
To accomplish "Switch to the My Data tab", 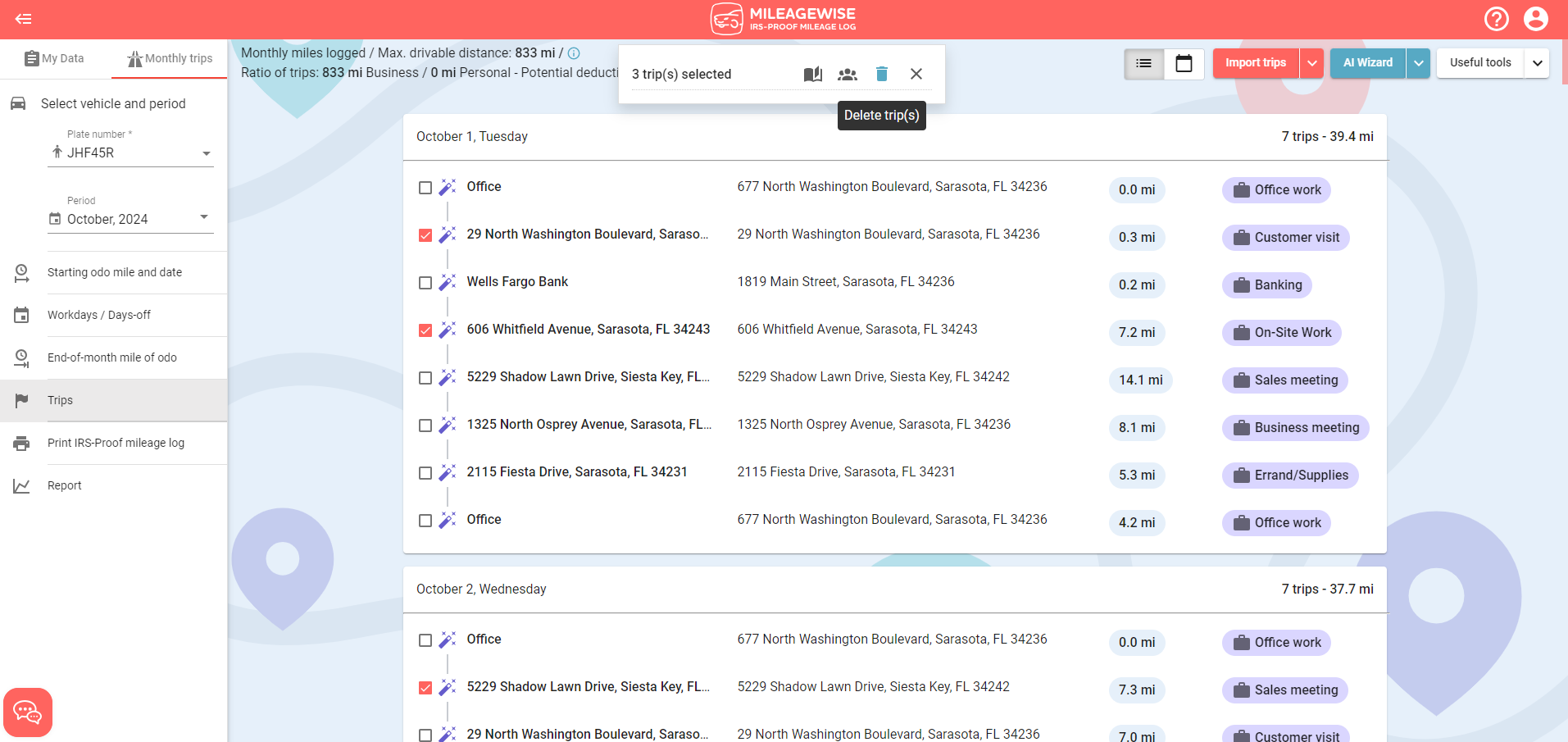I will (x=54, y=58).
